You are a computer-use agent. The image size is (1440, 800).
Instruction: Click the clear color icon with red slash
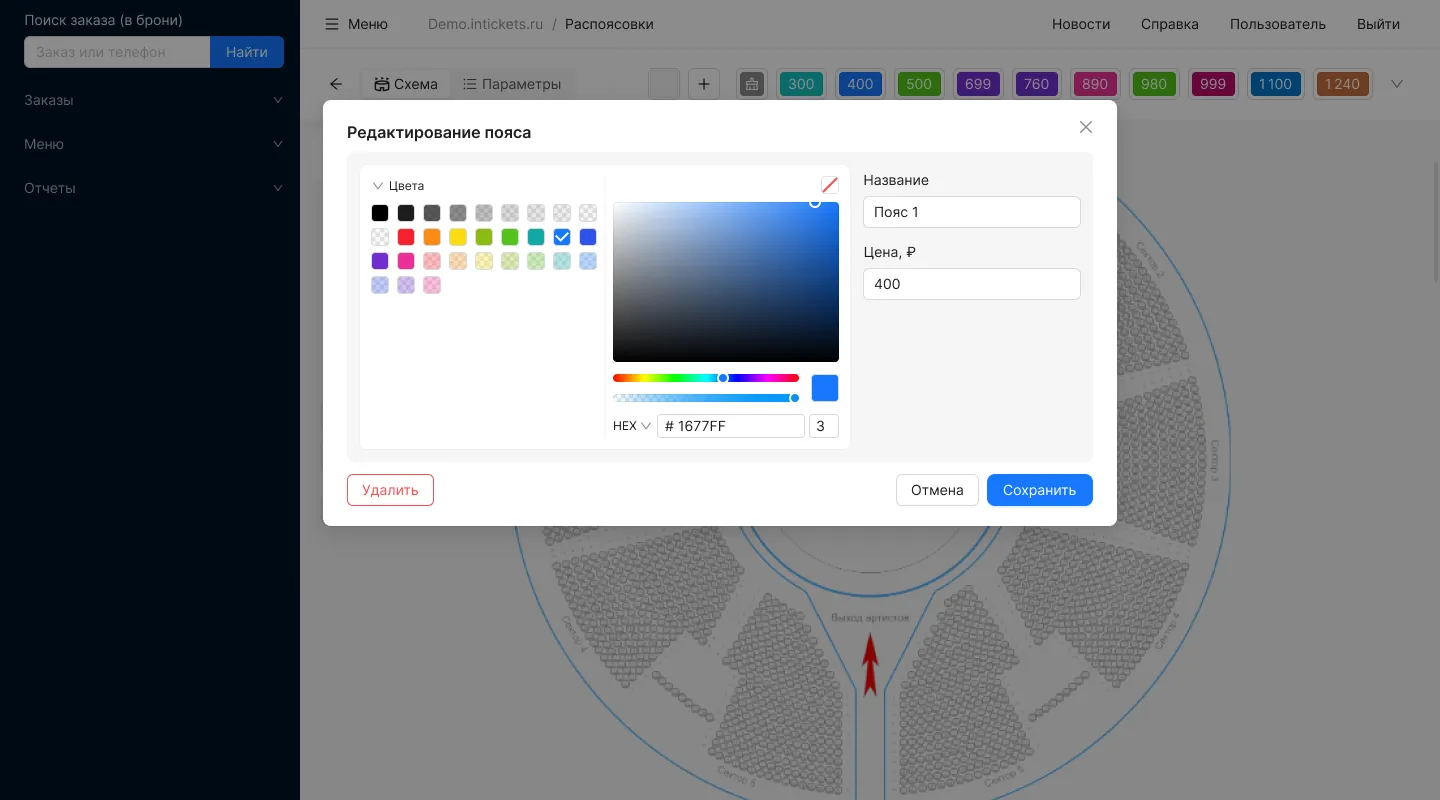pyautogui.click(x=829, y=185)
